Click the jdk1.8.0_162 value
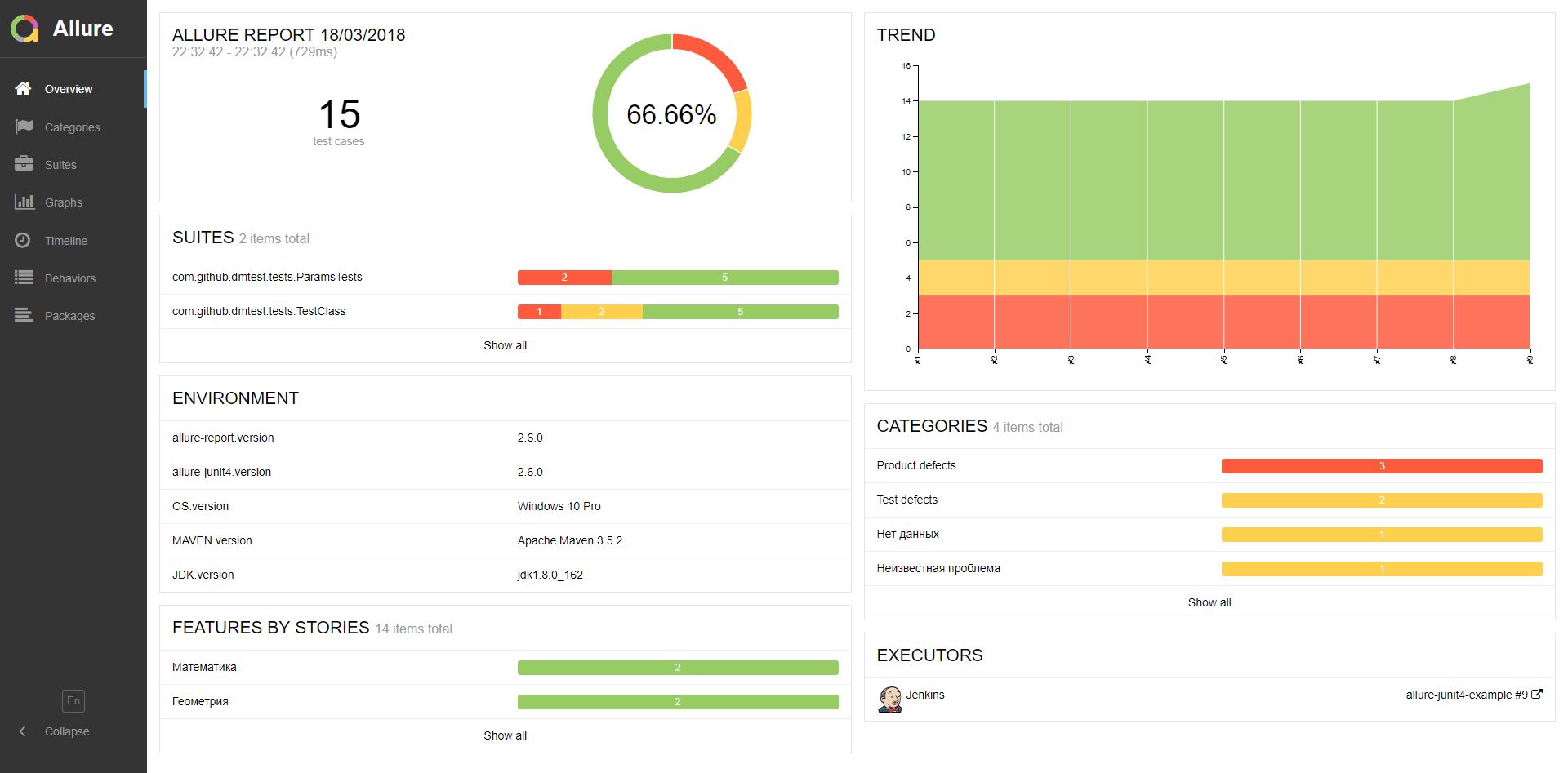Image resolution: width=1568 pixels, height=773 pixels. pos(550,575)
